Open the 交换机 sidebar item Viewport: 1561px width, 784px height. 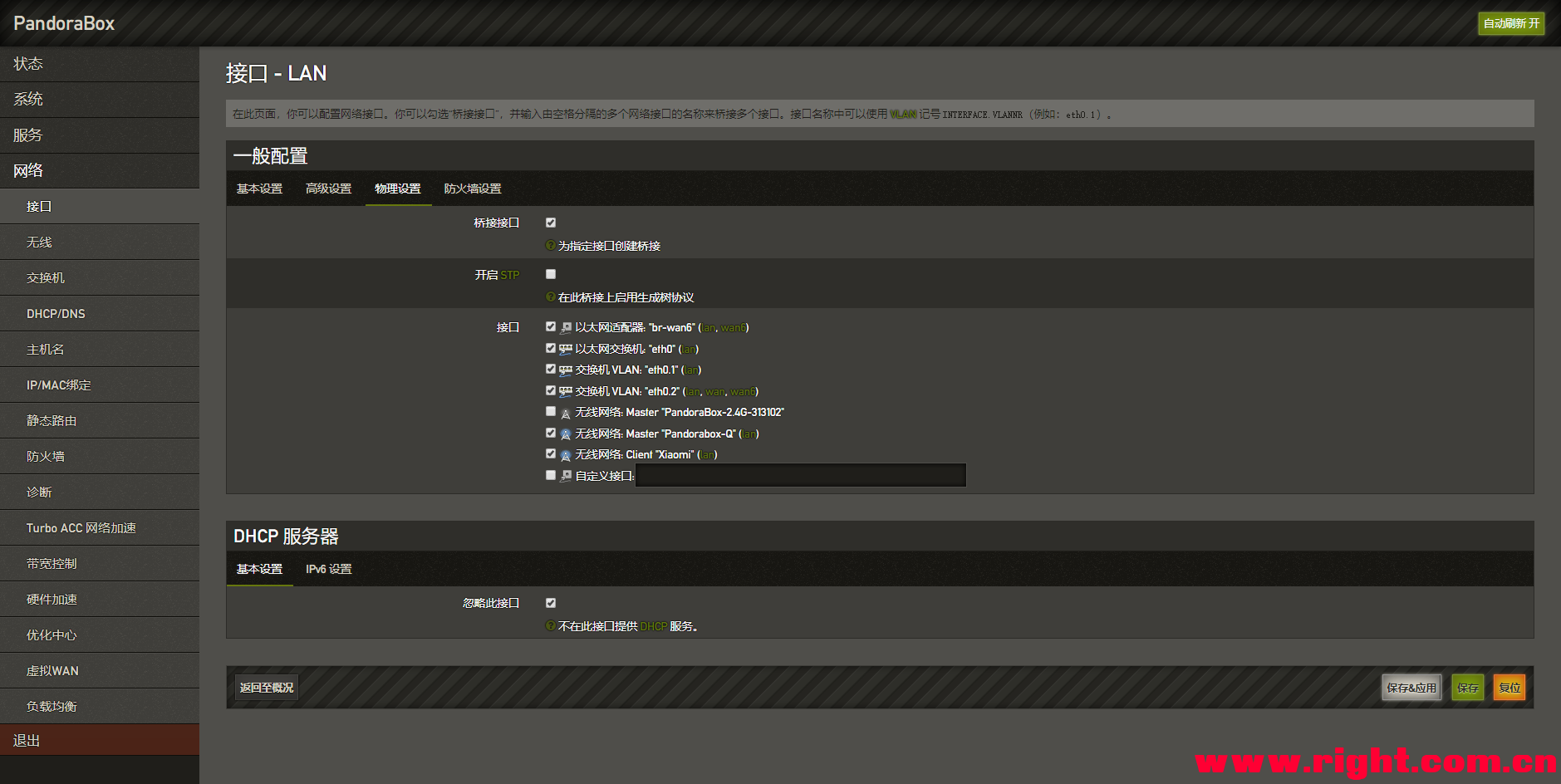(100, 278)
